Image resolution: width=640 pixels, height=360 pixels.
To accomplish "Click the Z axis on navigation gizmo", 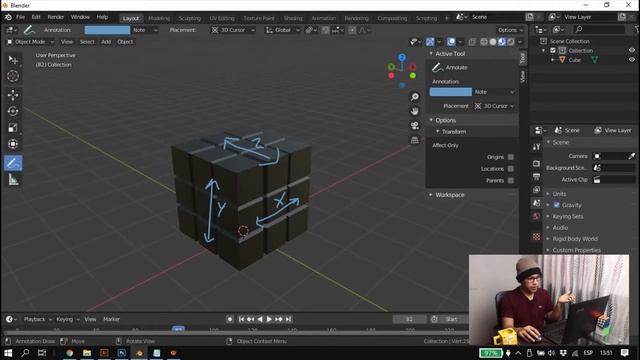I will tap(402, 57).
